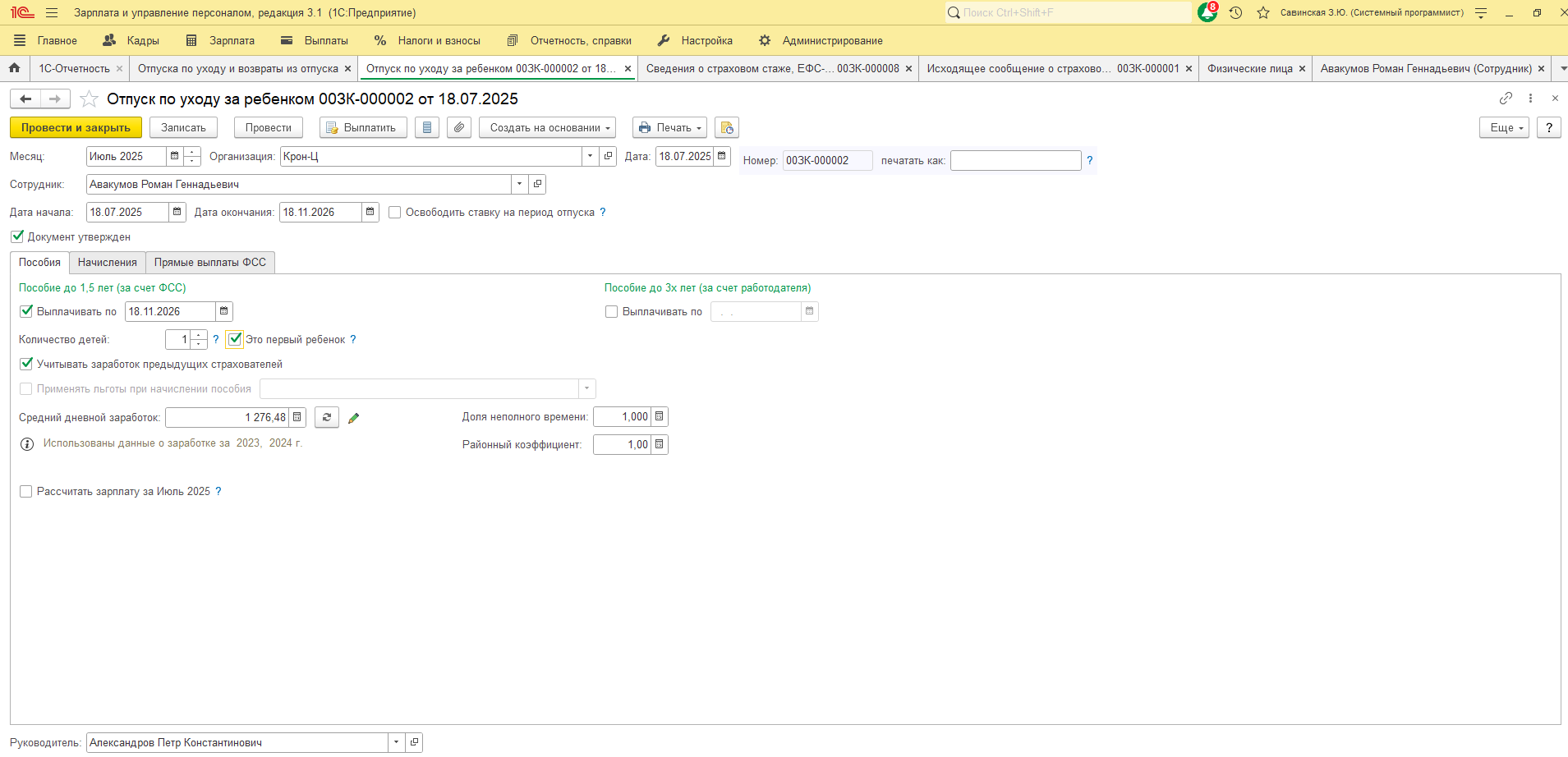
Task: Click the 'печатать как' input field
Action: [1015, 161]
